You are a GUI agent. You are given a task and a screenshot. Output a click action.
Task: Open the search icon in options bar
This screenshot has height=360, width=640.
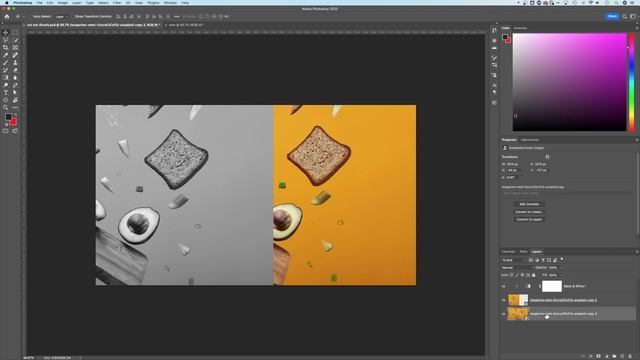point(624,17)
